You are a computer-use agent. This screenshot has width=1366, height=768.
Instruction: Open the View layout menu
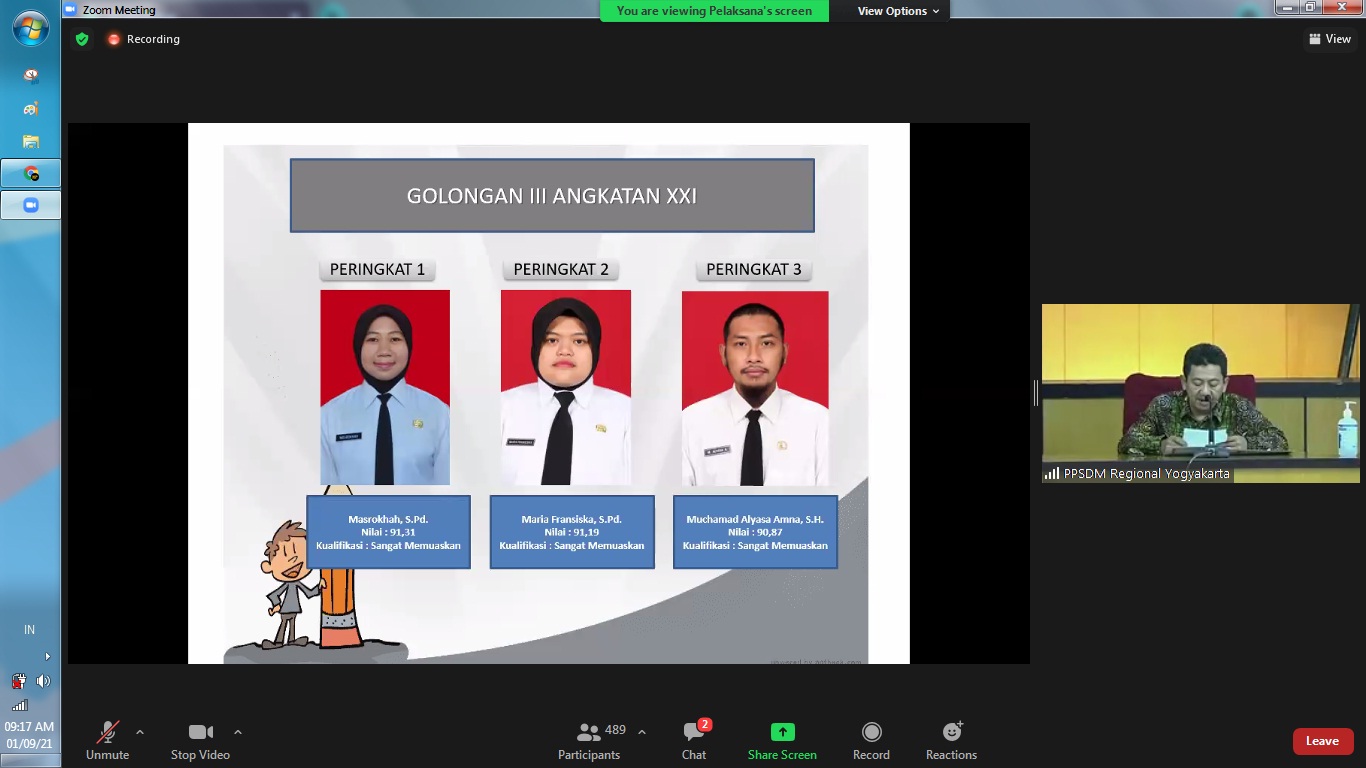pyautogui.click(x=1330, y=39)
